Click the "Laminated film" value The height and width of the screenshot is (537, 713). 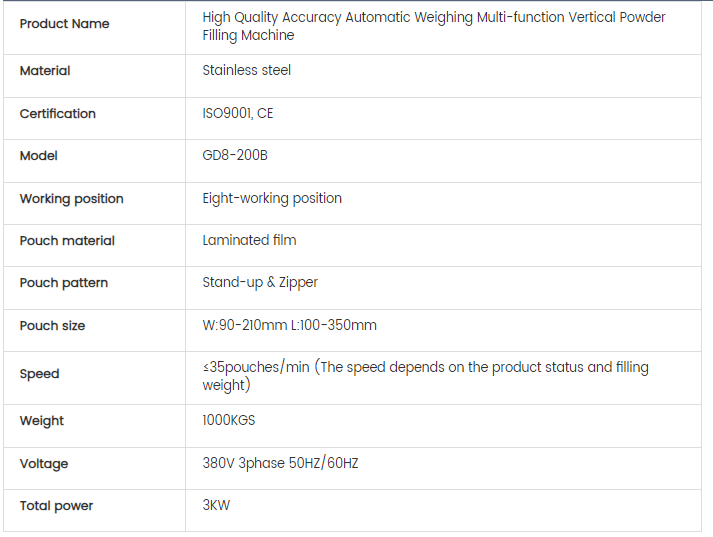coord(249,241)
